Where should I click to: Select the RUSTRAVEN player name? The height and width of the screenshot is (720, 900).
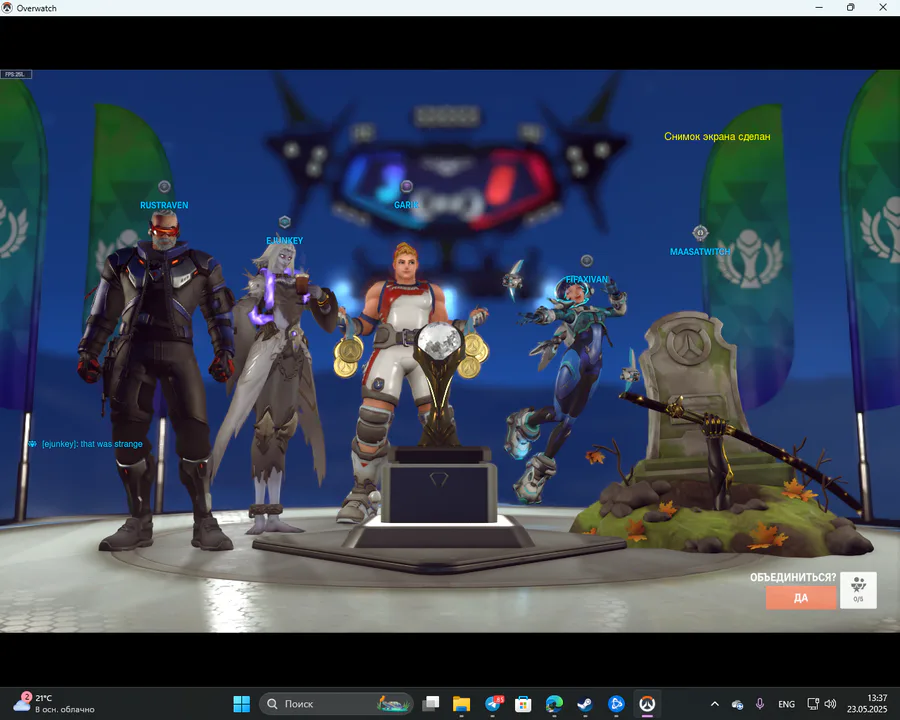coord(164,205)
